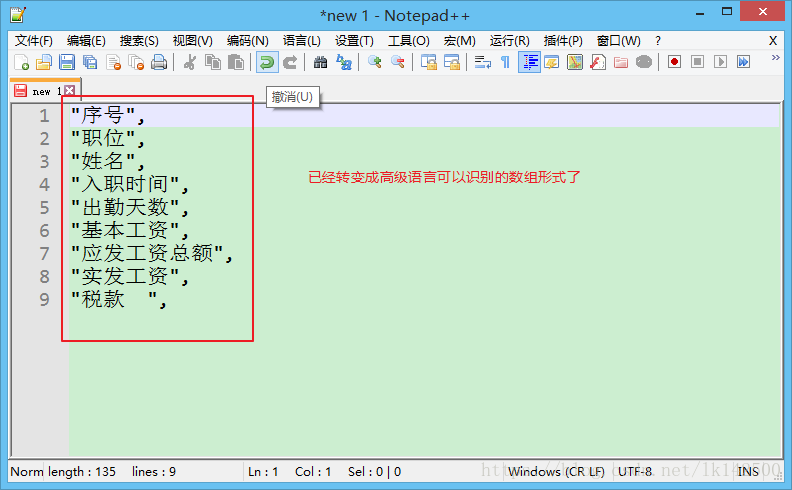Screen dimensions: 792x490
Task: Click the Save All icon
Action: pos(90,62)
